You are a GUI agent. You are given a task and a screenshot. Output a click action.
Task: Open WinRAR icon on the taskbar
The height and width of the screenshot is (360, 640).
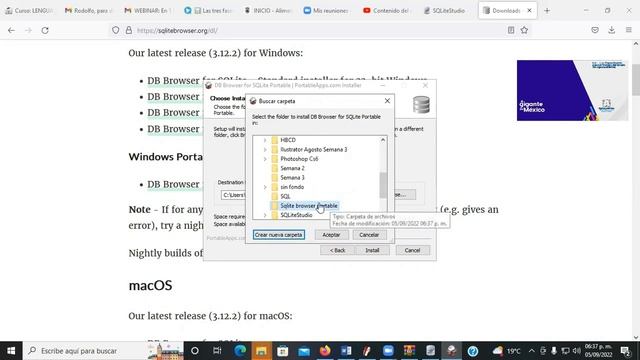tap(409, 351)
